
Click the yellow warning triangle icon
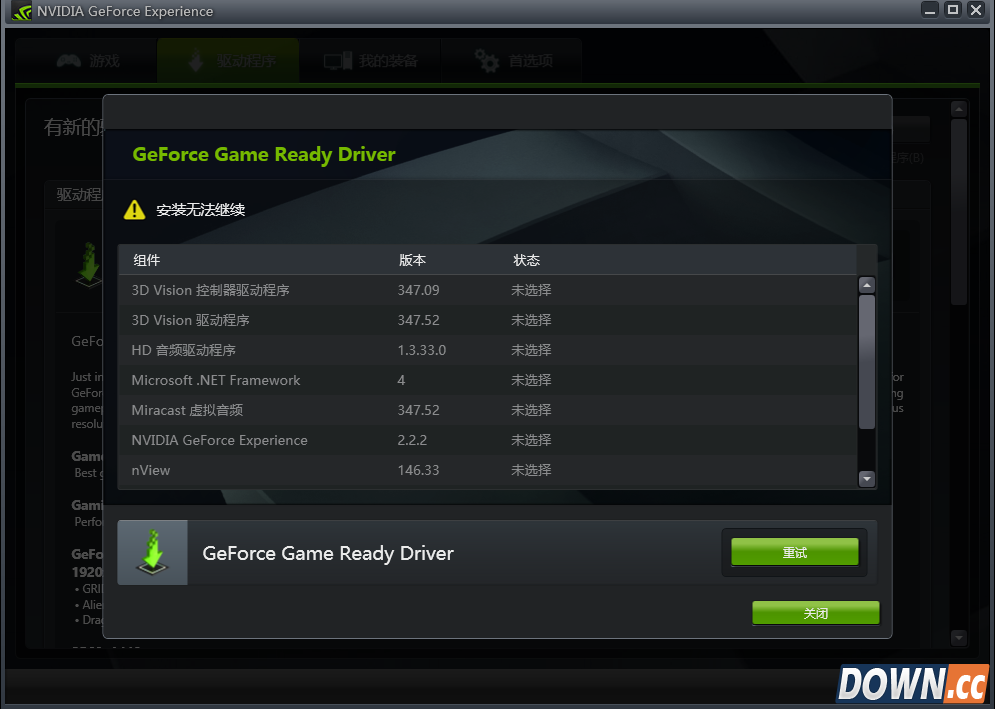click(135, 209)
